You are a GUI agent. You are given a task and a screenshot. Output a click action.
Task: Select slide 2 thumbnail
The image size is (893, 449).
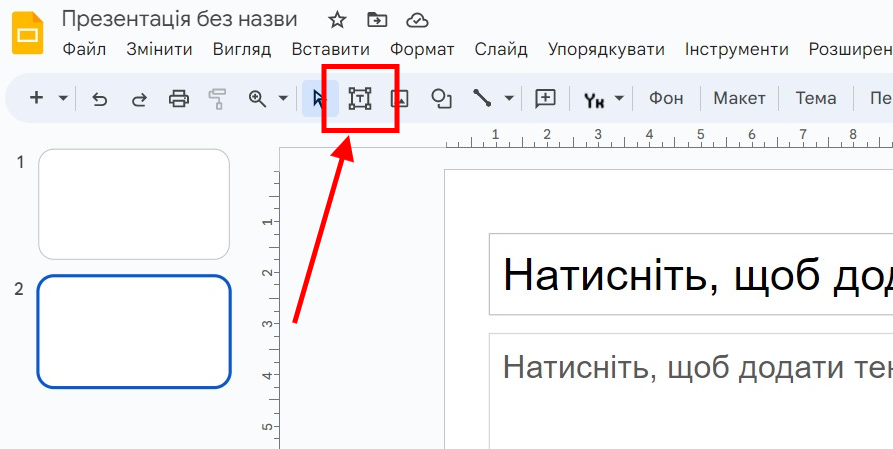pos(134,332)
